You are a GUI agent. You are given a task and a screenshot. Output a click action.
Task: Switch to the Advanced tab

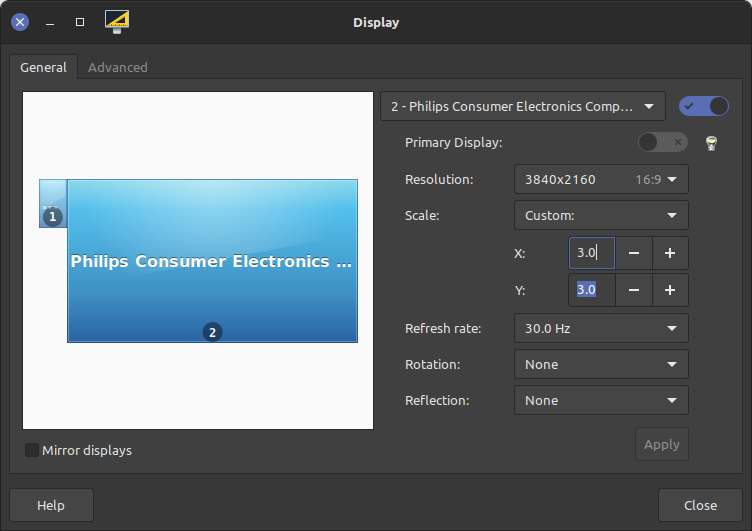[x=118, y=67]
